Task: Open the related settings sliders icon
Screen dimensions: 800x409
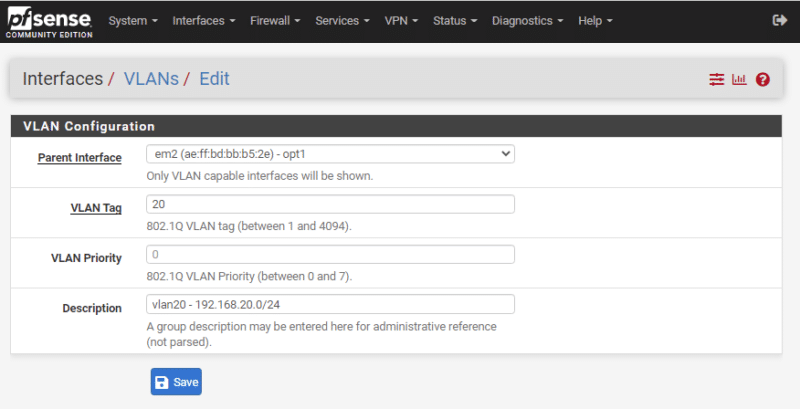Action: tap(716, 79)
